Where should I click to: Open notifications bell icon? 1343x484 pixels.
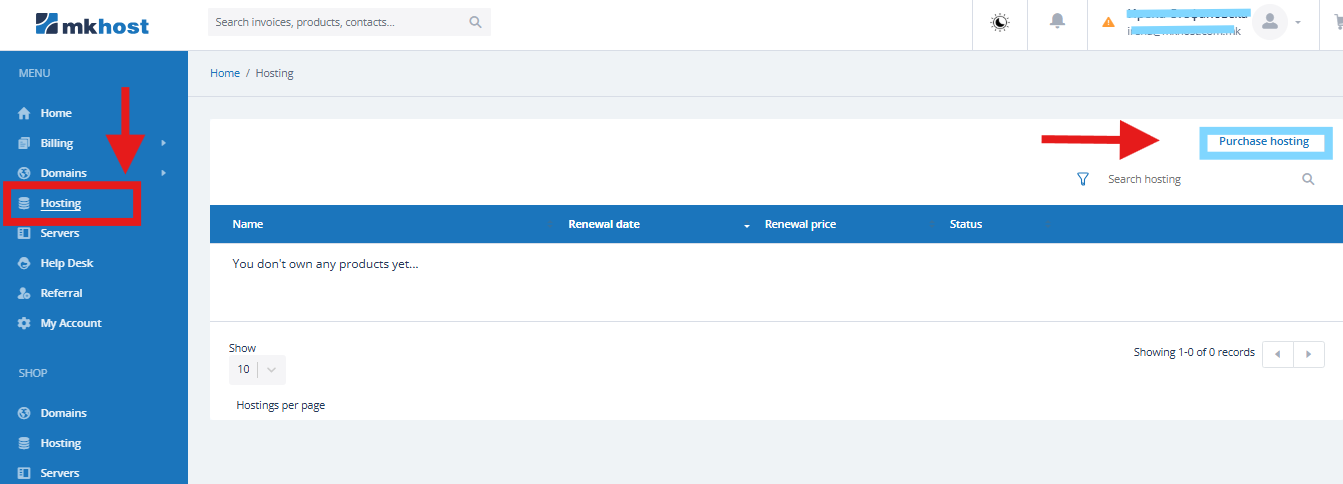click(1057, 21)
